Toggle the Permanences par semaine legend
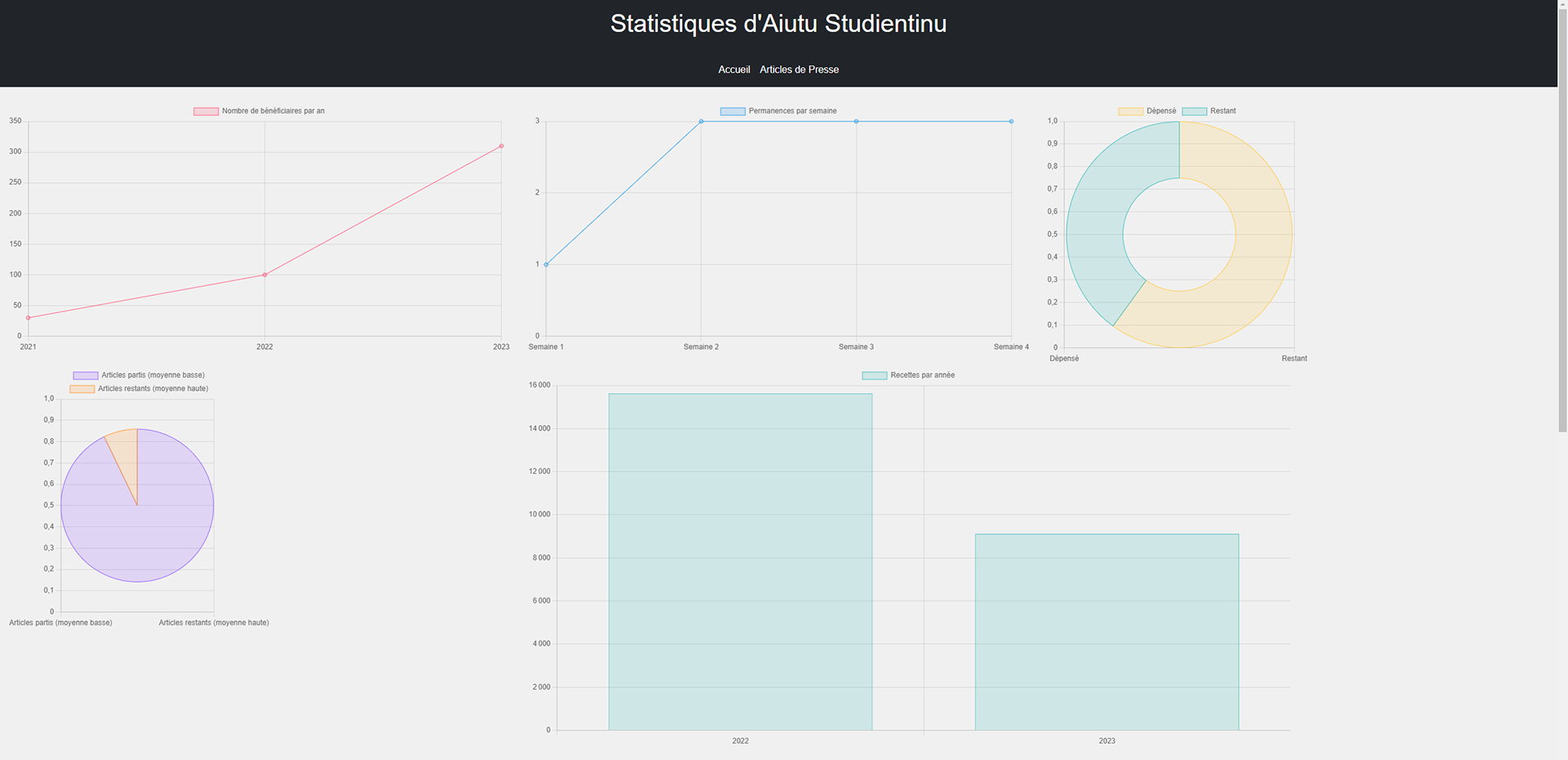Viewport: 1568px width, 760px height. 778,111
